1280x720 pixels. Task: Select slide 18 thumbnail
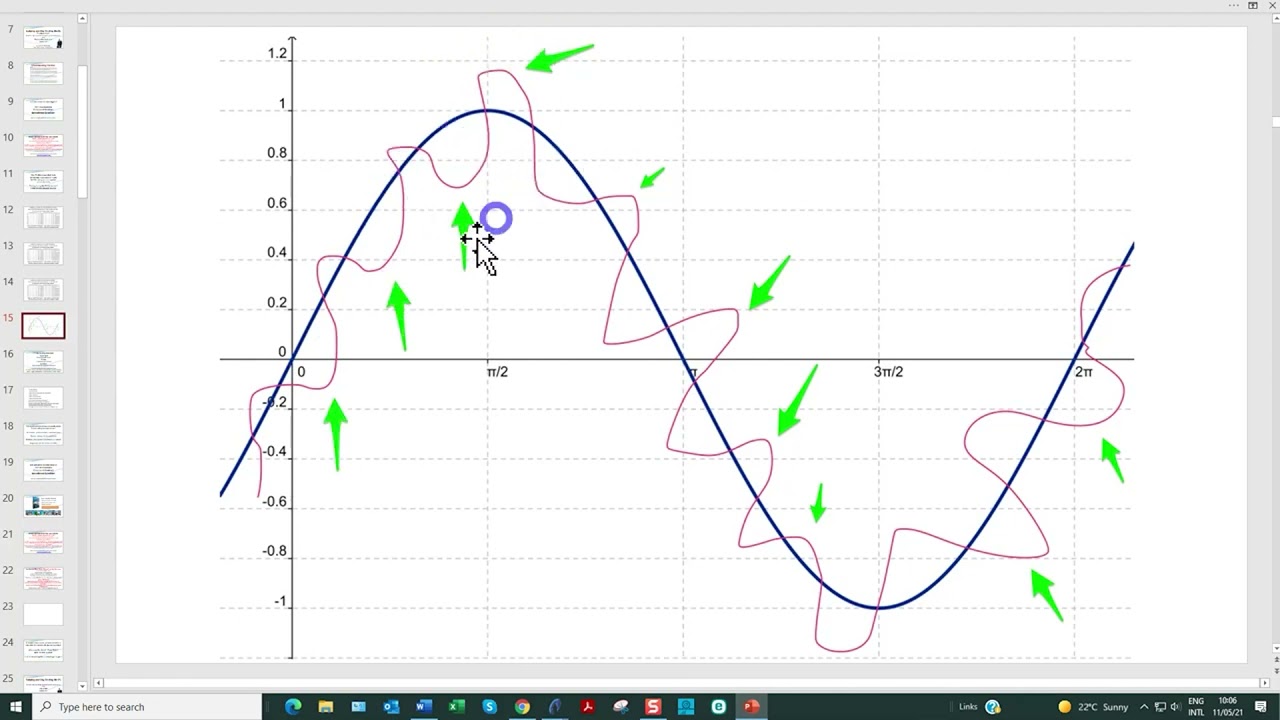coord(43,434)
